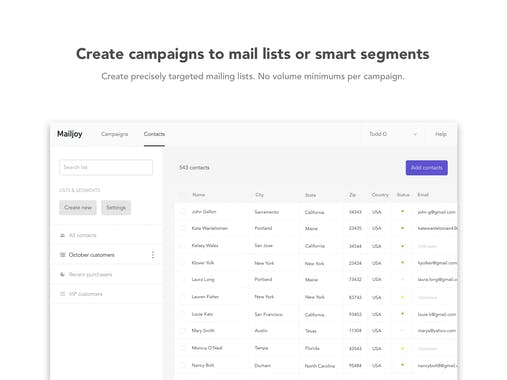Click the Texas state cell
The height and width of the screenshot is (380, 507).
click(x=311, y=331)
